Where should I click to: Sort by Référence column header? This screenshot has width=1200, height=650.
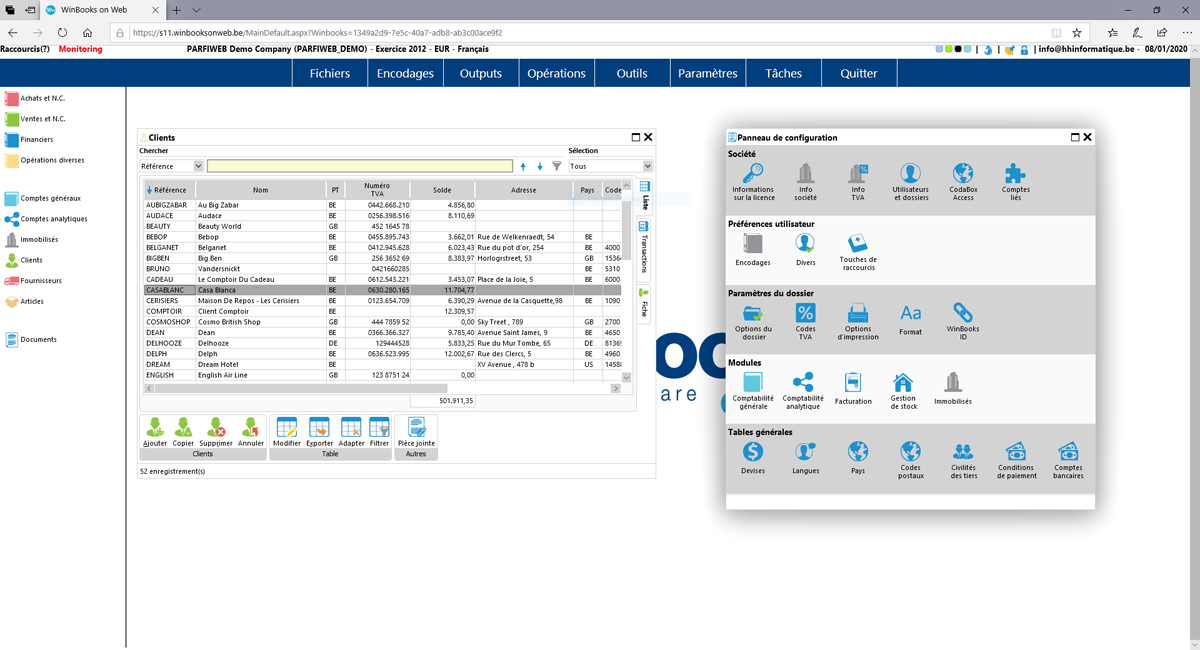point(170,190)
